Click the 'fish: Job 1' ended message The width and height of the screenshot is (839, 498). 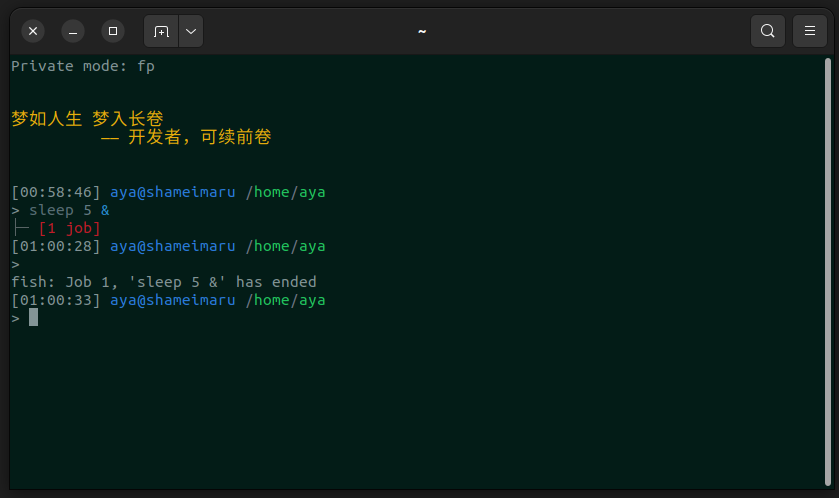(164, 282)
